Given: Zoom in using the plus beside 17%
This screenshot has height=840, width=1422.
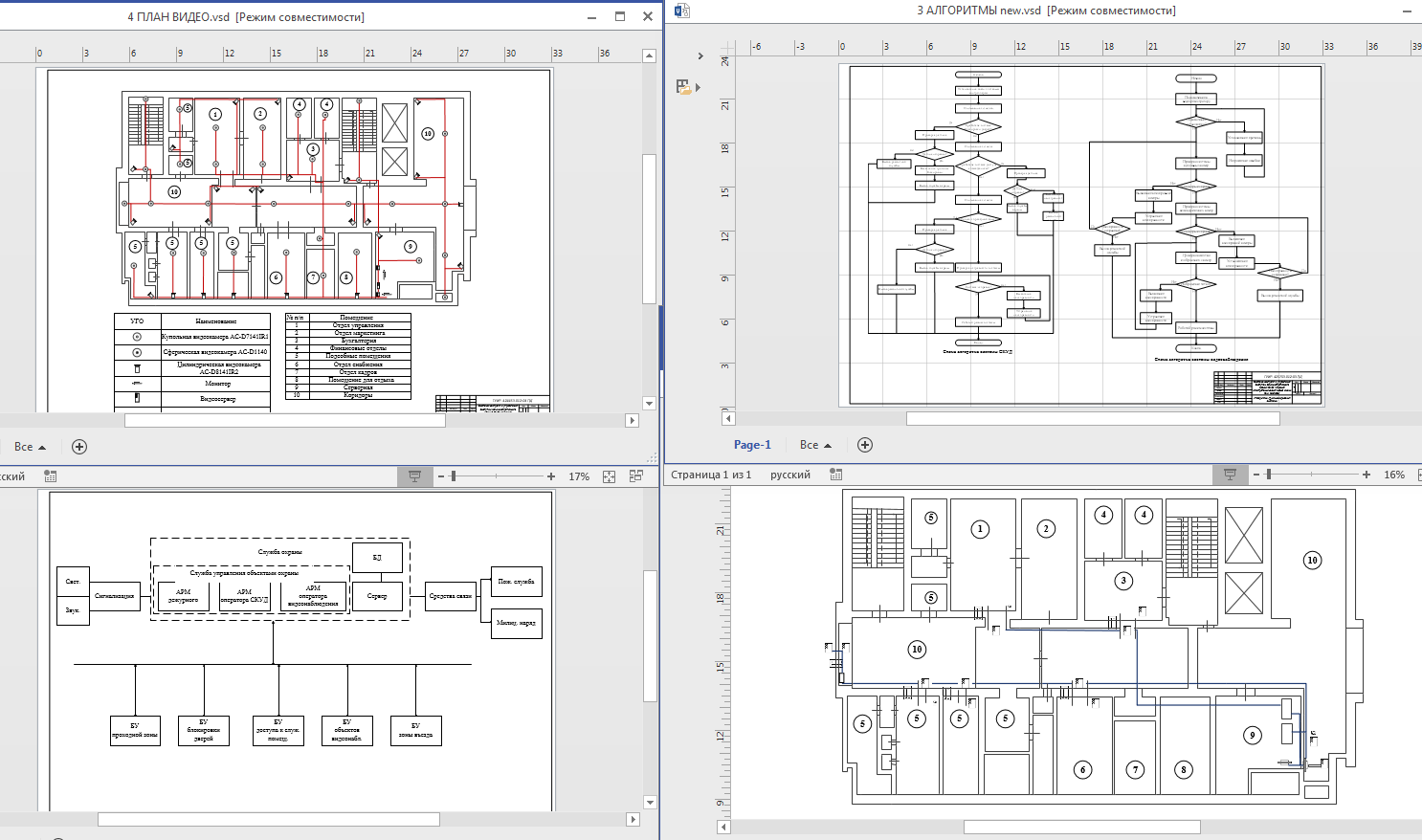Looking at the screenshot, I should pyautogui.click(x=551, y=476).
